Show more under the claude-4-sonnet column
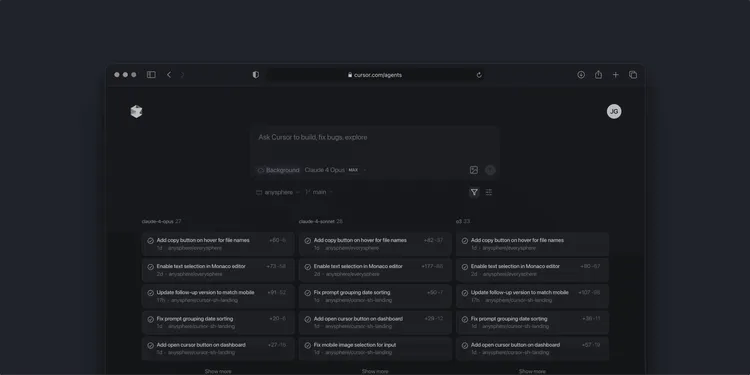Screen dimensions: 750x375 tap(375, 371)
